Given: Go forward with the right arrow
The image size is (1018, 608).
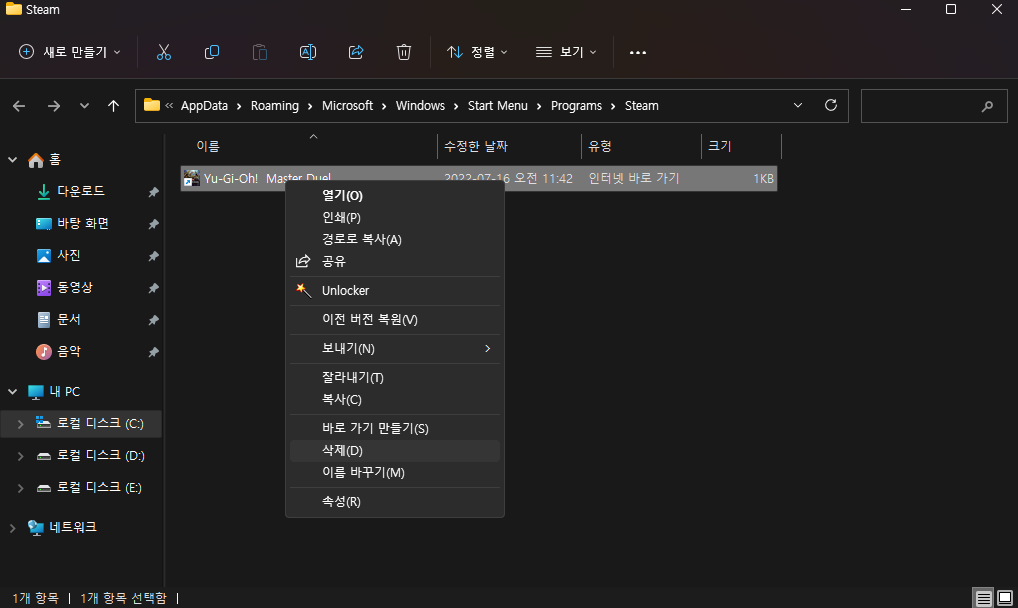Looking at the screenshot, I should [x=54, y=106].
